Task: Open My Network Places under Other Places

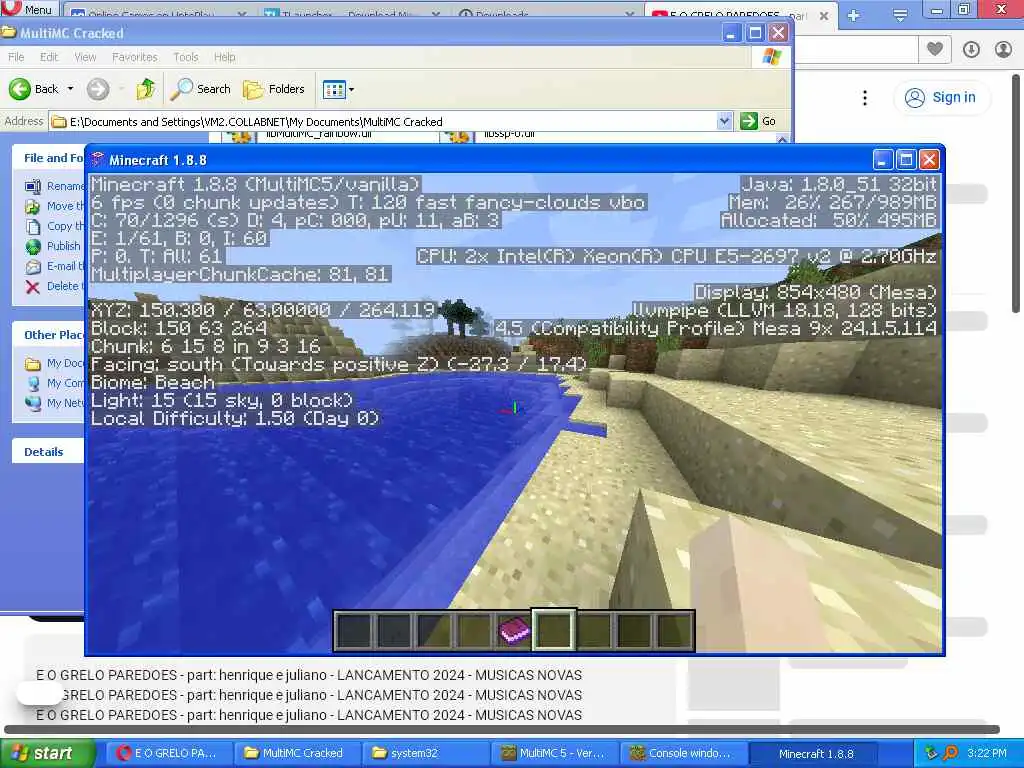Action: click(x=54, y=403)
